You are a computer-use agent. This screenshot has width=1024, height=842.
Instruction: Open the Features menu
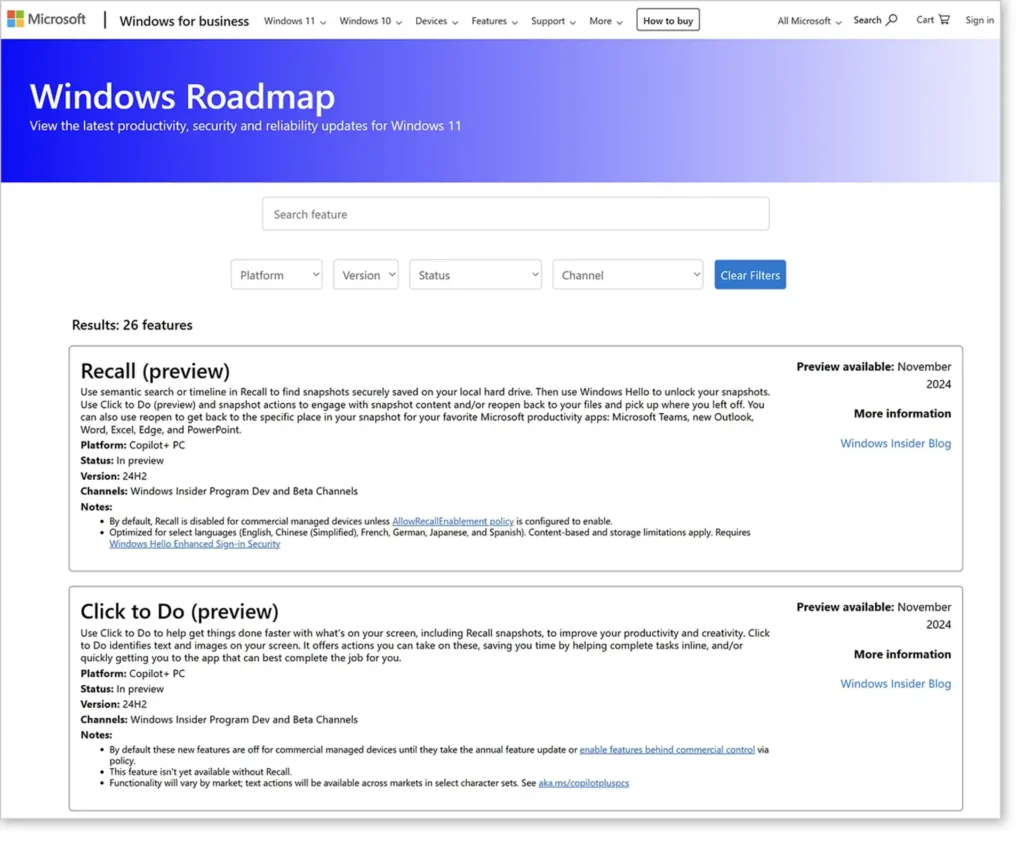coord(494,21)
